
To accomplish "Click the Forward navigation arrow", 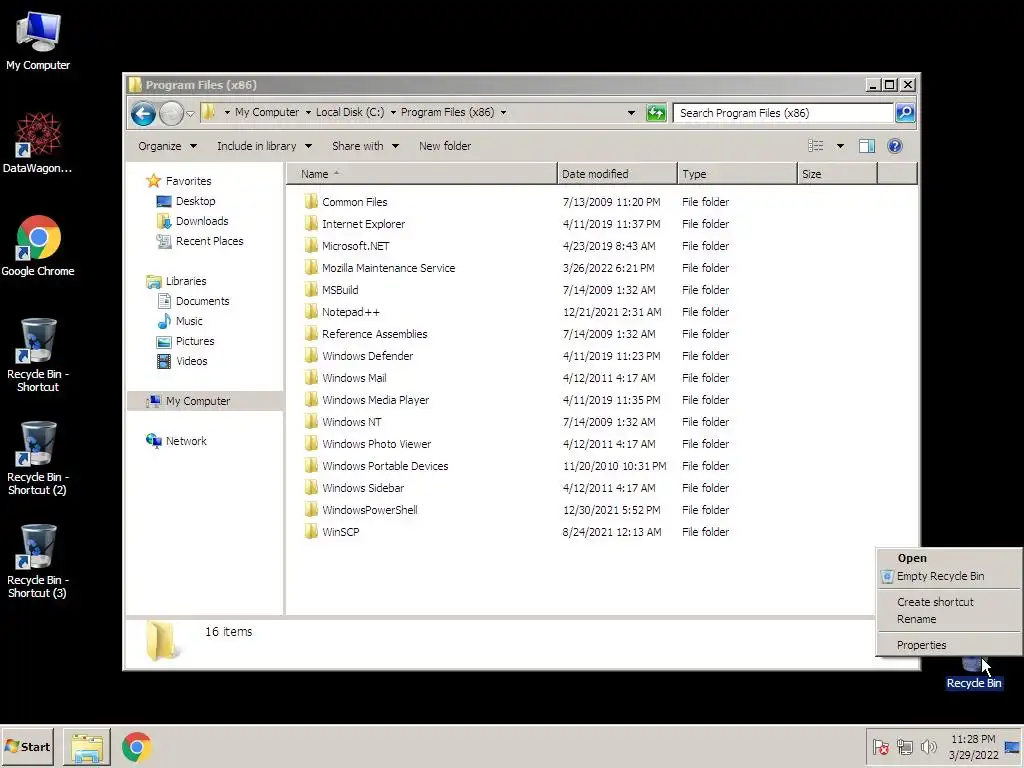I will pyautogui.click(x=171, y=113).
